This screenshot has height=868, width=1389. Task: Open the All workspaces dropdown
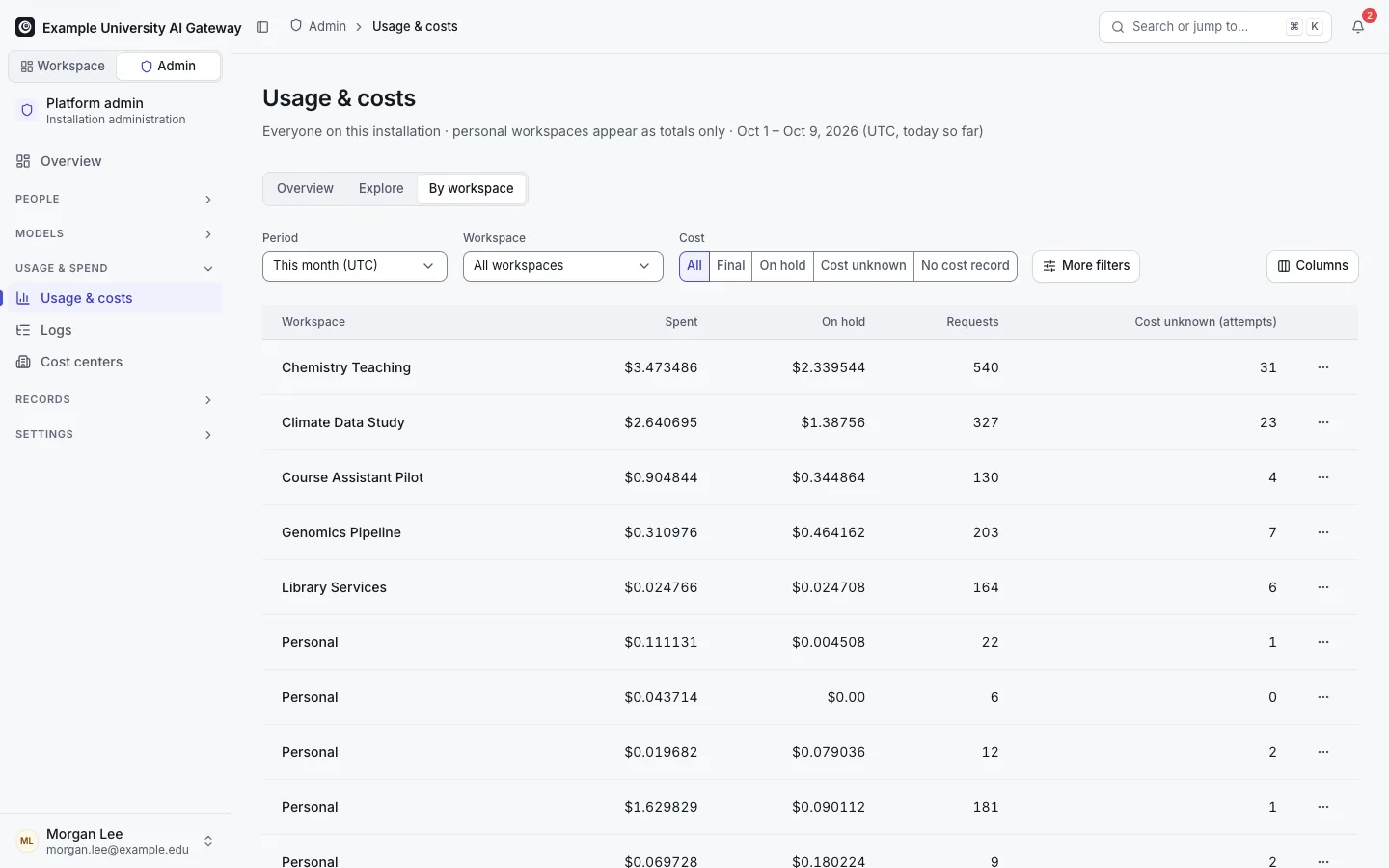point(563,266)
